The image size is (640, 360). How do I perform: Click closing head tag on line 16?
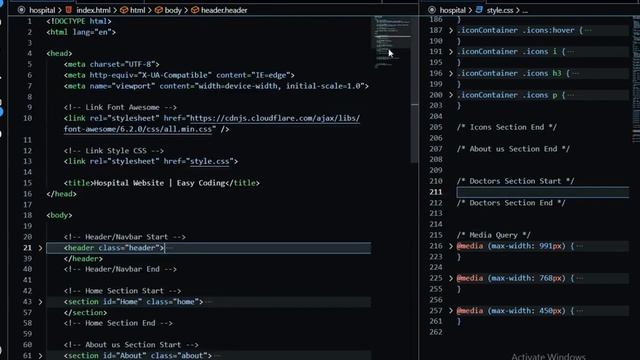[x=62, y=194]
